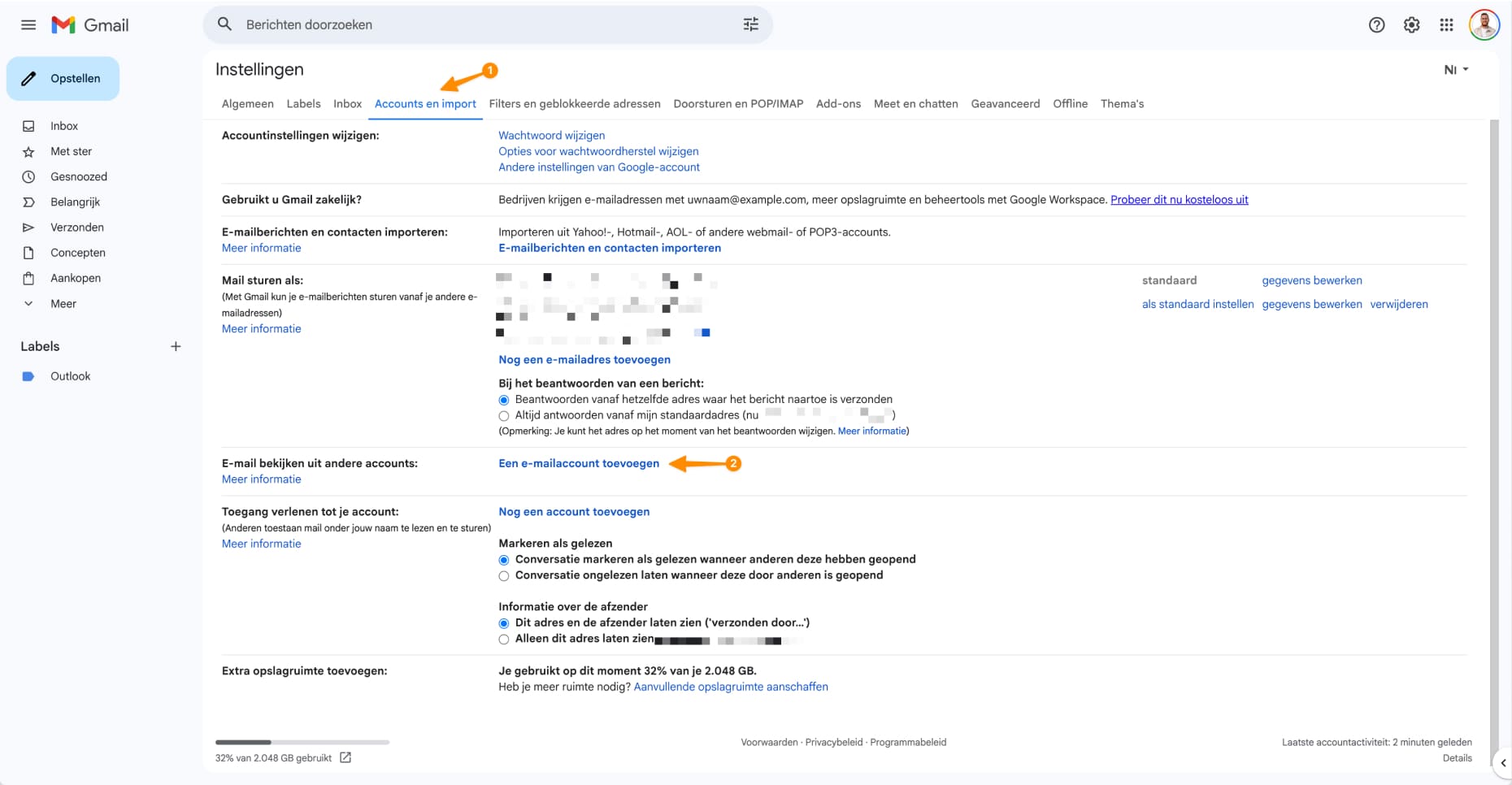Screen dimensions: 1512x785
Task: Select 'Conversatie ongelezen laten' radio button
Action: [504, 576]
